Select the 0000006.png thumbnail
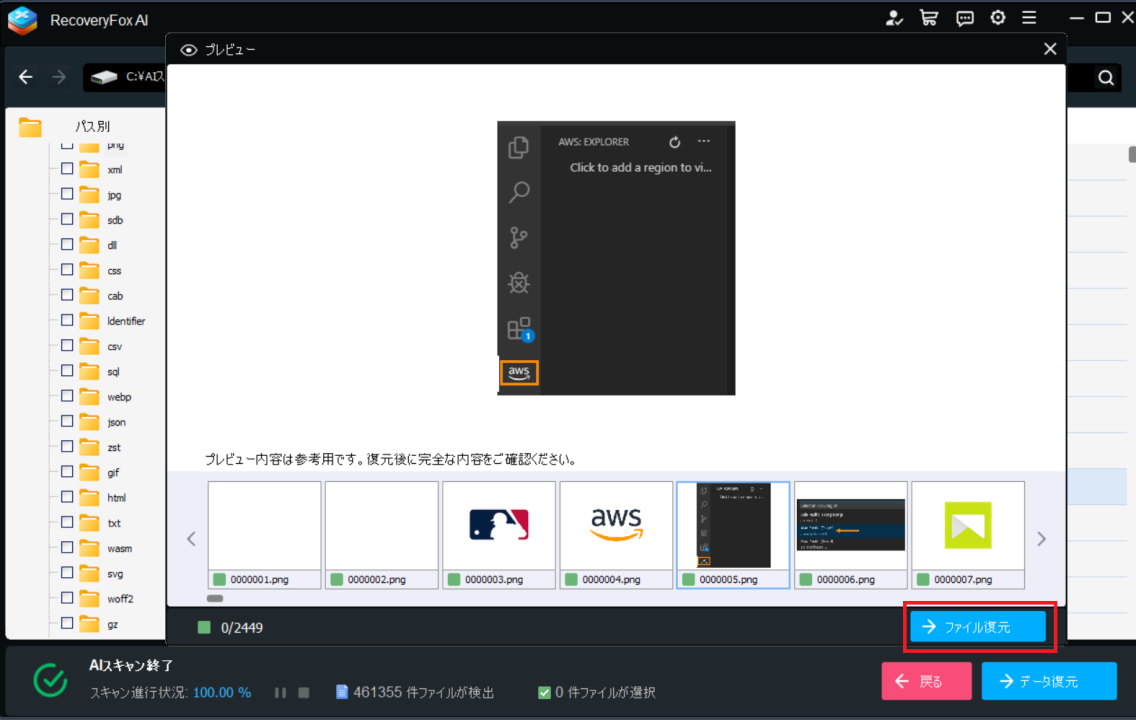The image size is (1136, 720). coord(851,535)
